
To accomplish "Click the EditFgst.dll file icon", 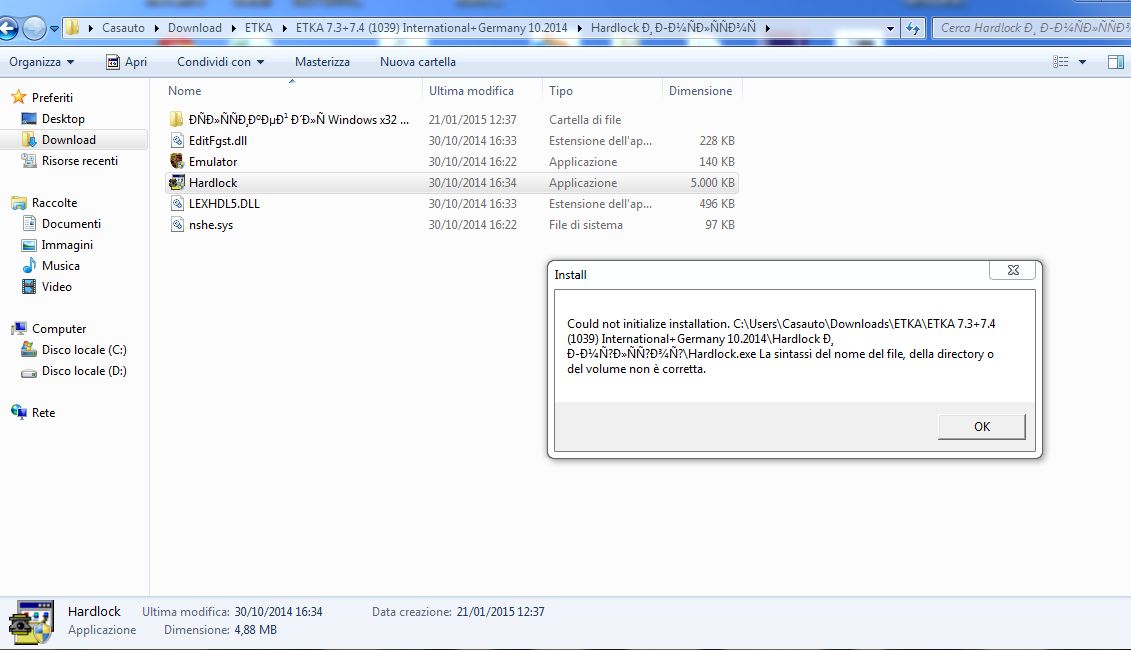I will (x=177, y=140).
